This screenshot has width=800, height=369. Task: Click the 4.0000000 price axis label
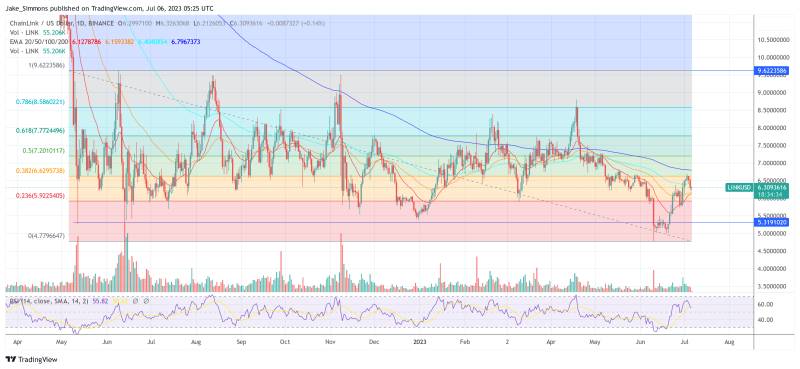click(x=771, y=269)
